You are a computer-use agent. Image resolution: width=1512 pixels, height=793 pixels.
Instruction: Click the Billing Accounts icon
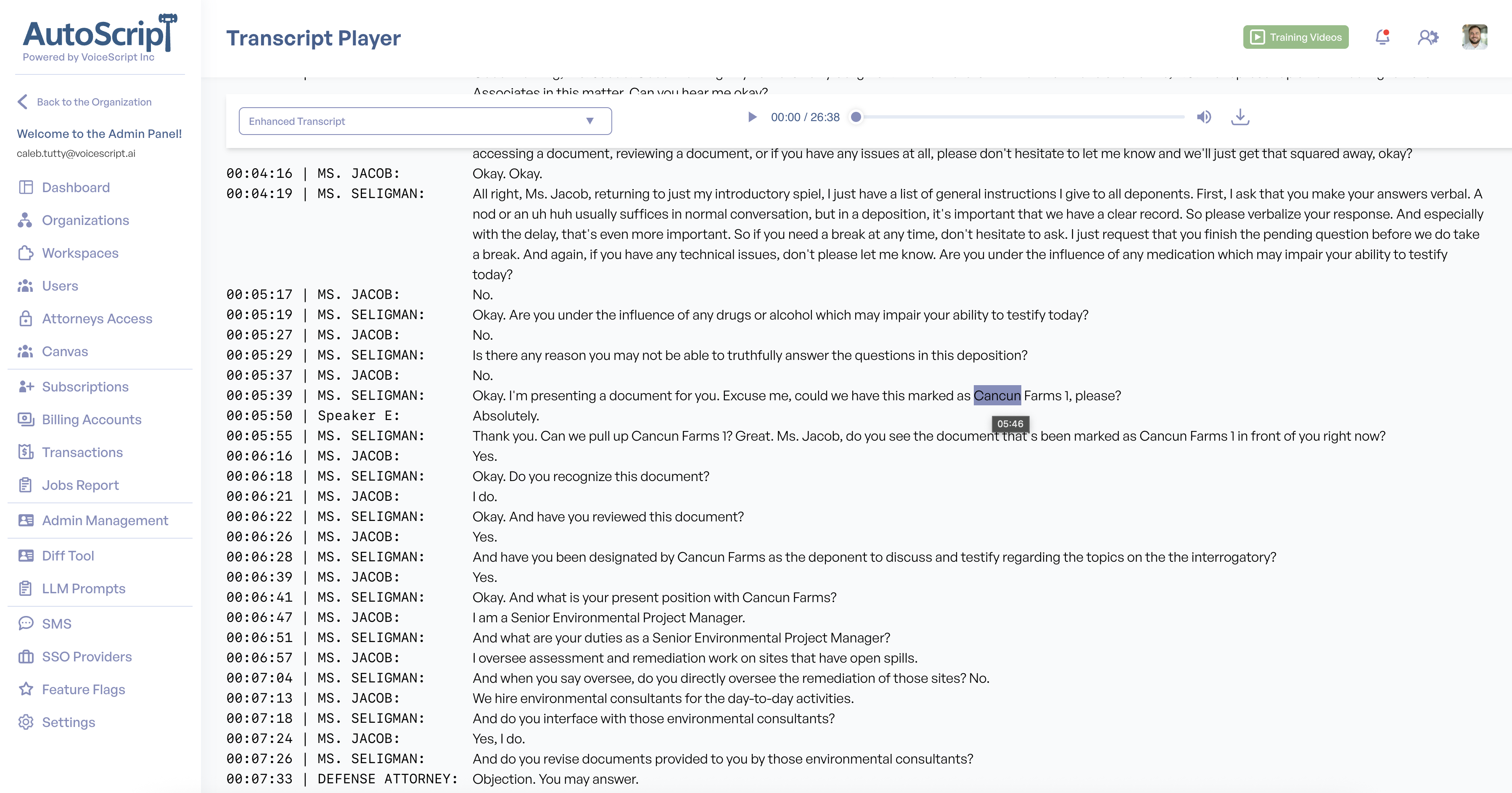coord(26,420)
